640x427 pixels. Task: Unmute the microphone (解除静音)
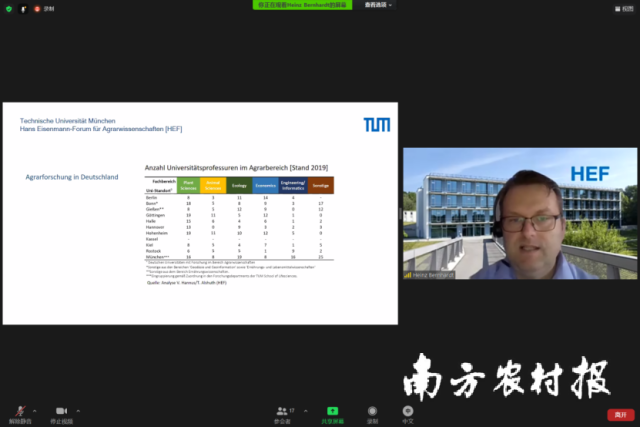(16, 412)
